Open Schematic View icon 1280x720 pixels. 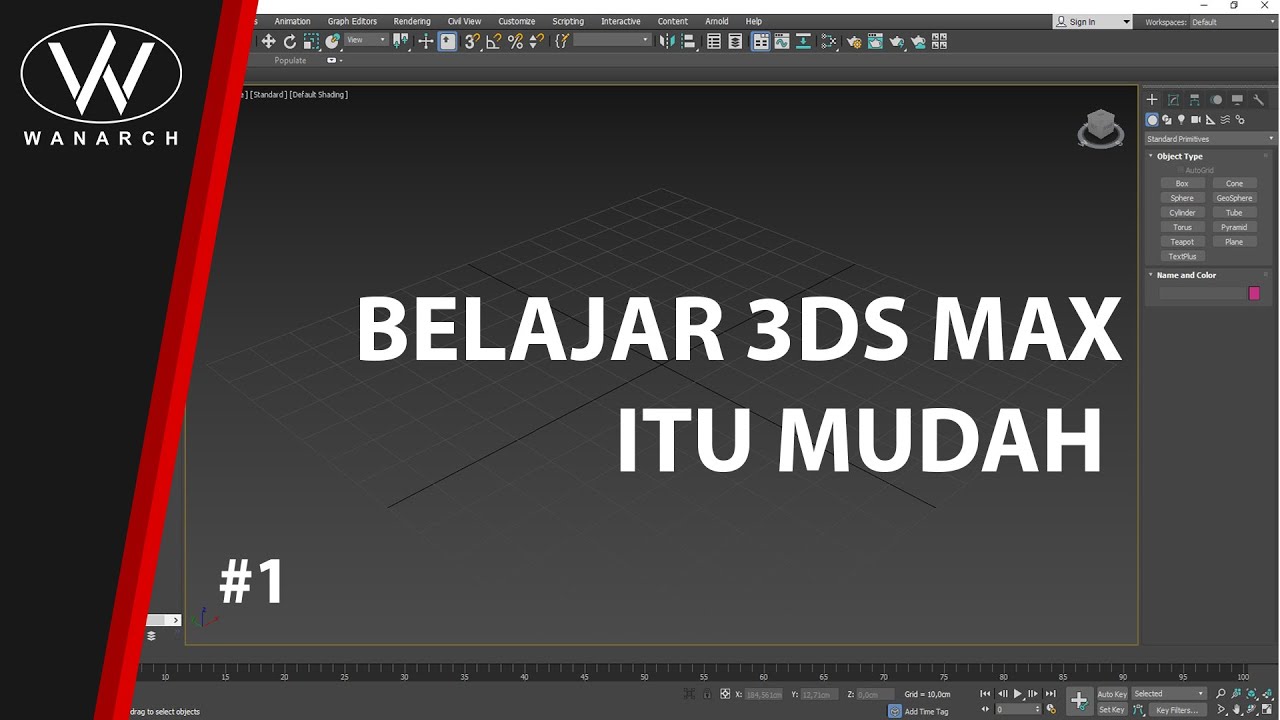point(803,41)
